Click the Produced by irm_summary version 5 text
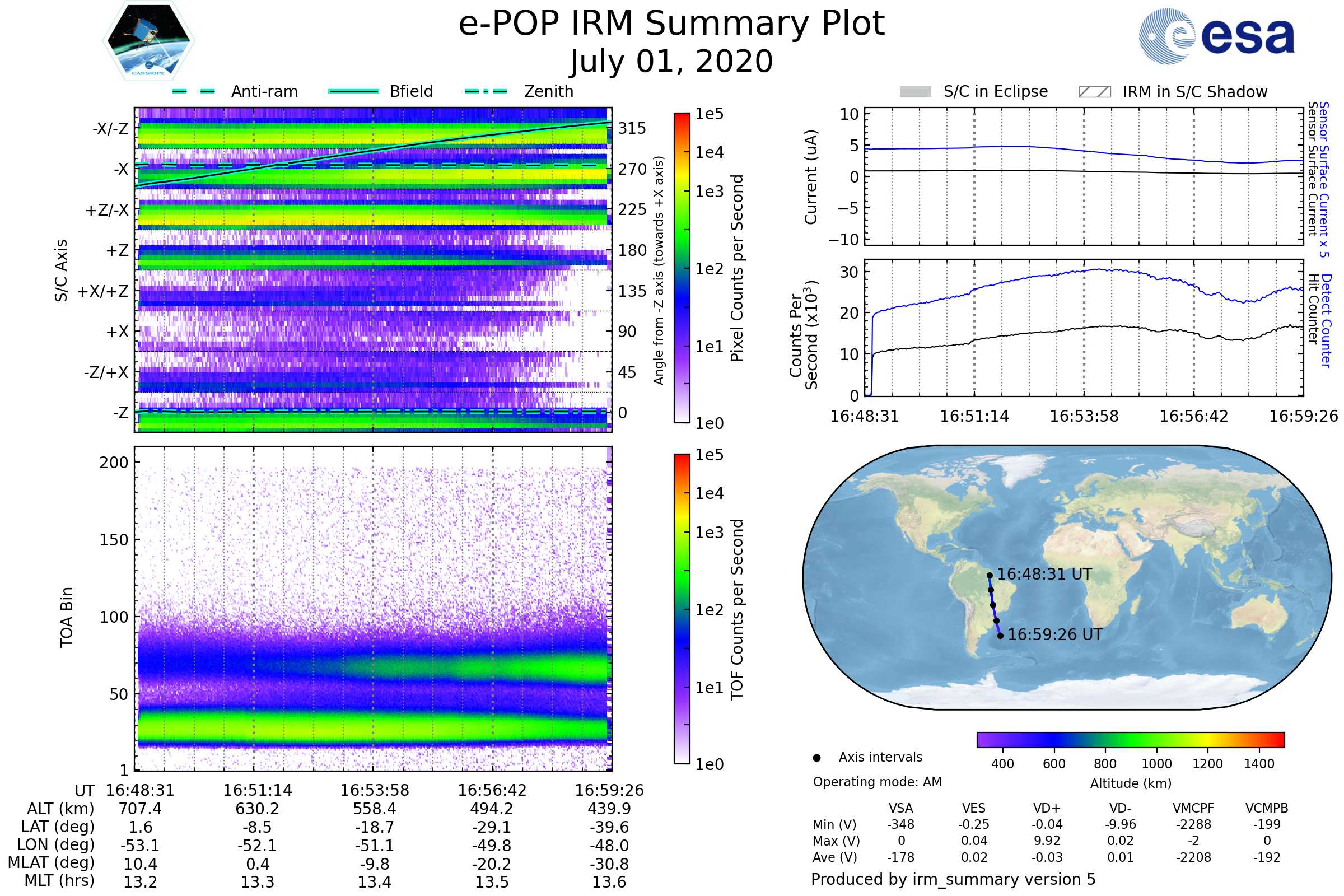The image size is (1344, 896). click(x=953, y=879)
